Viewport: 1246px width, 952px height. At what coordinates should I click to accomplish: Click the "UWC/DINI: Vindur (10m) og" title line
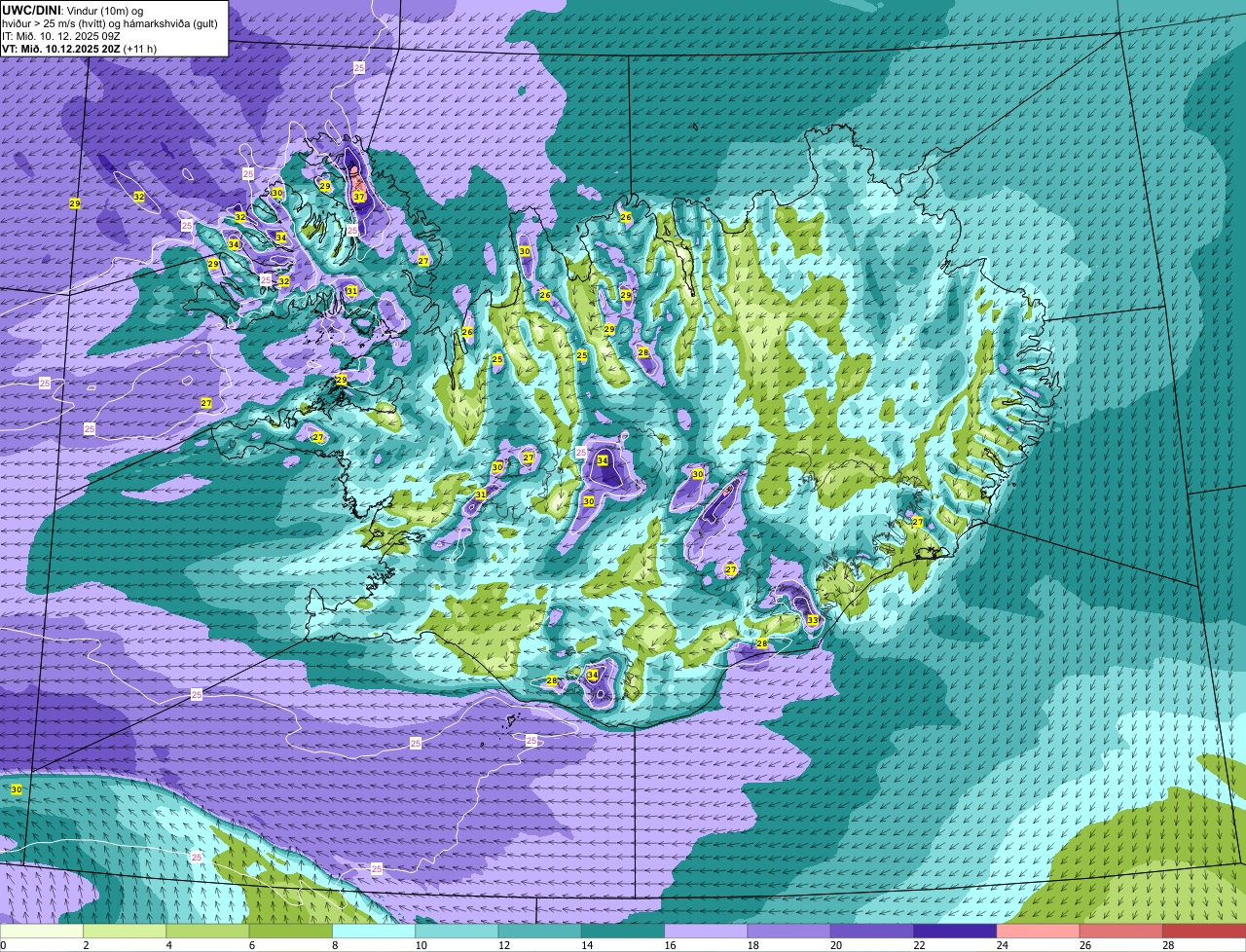(x=72, y=10)
